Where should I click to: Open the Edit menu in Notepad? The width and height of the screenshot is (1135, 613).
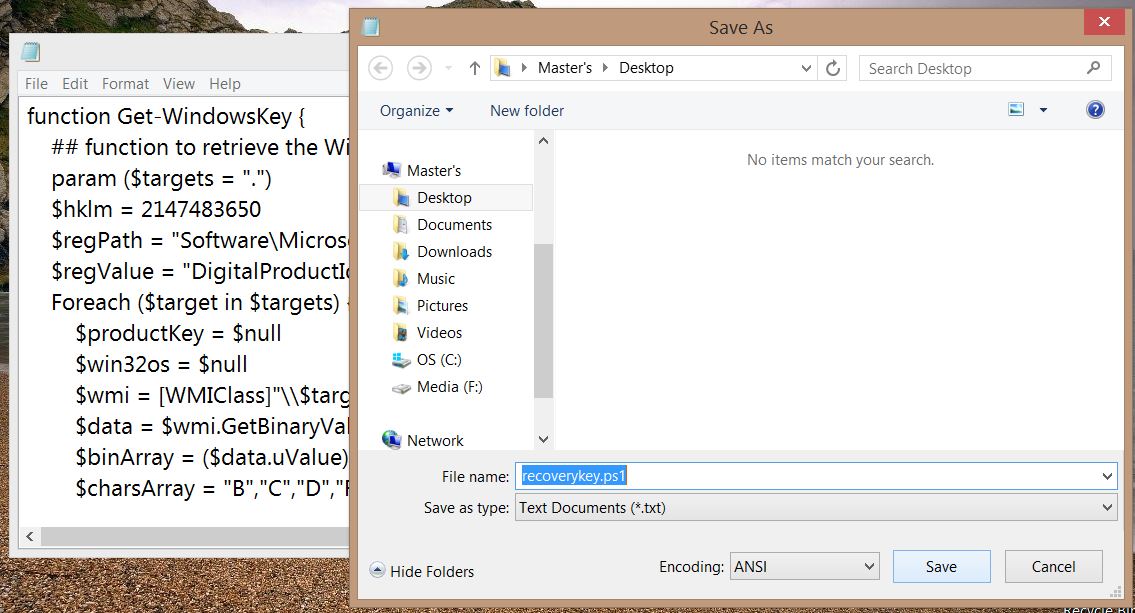click(74, 83)
